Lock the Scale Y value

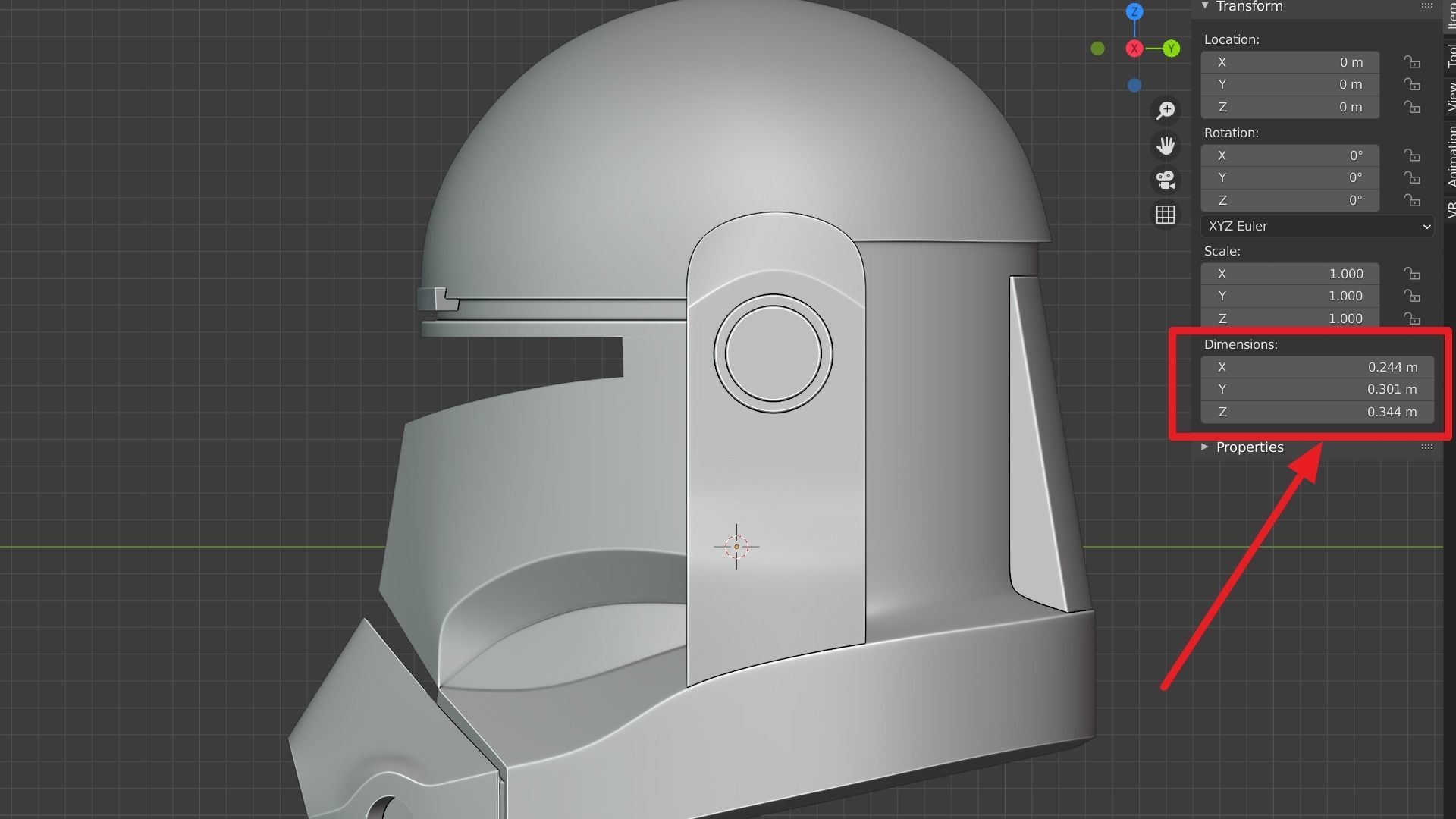(1411, 296)
